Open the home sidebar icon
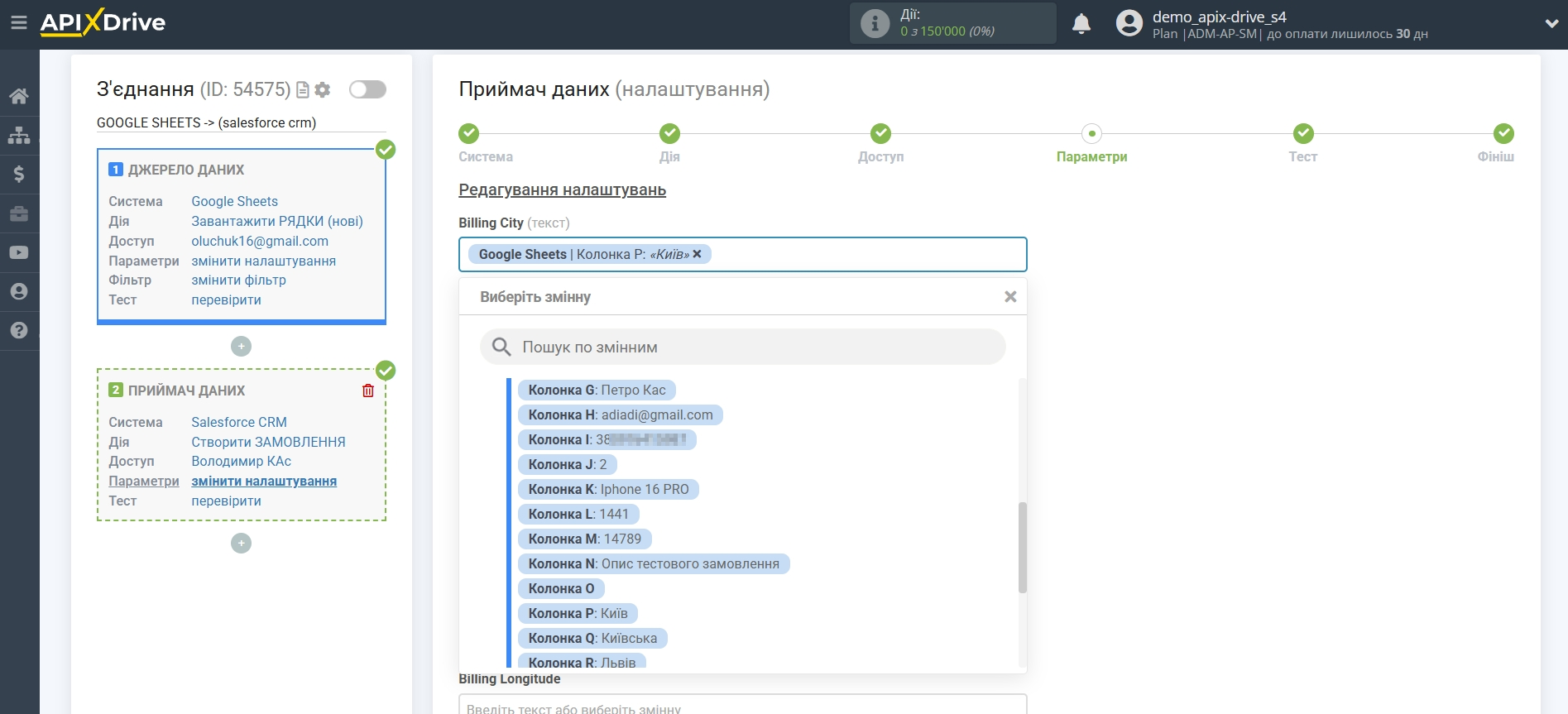The height and width of the screenshot is (714, 1568). click(x=19, y=96)
